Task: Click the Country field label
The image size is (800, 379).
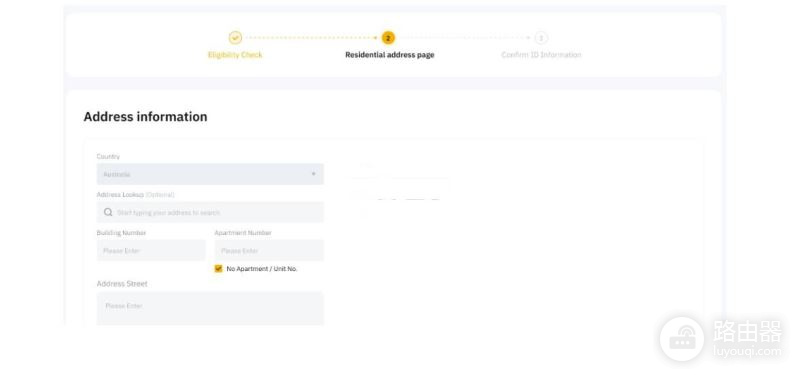Action: coord(108,157)
